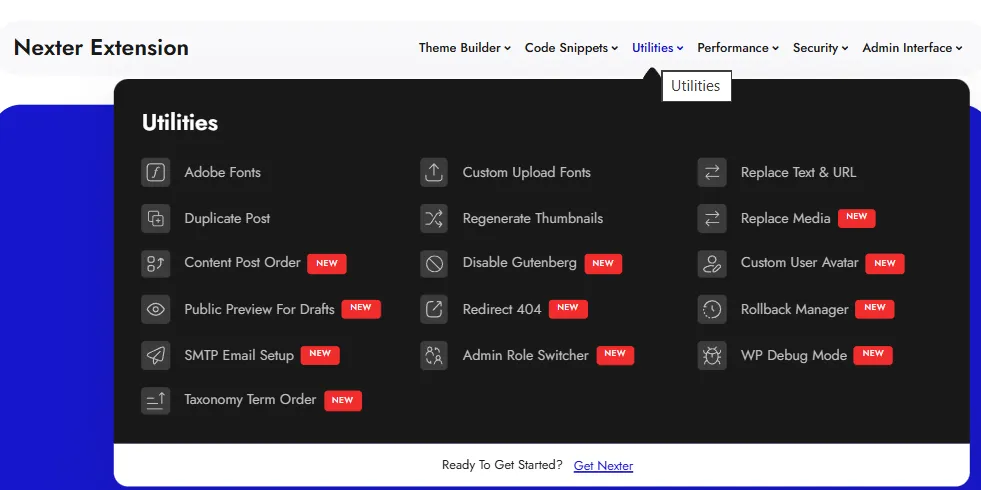This screenshot has height=490, width=981.
Task: Open the Rollback Manager link
Action: pos(795,309)
